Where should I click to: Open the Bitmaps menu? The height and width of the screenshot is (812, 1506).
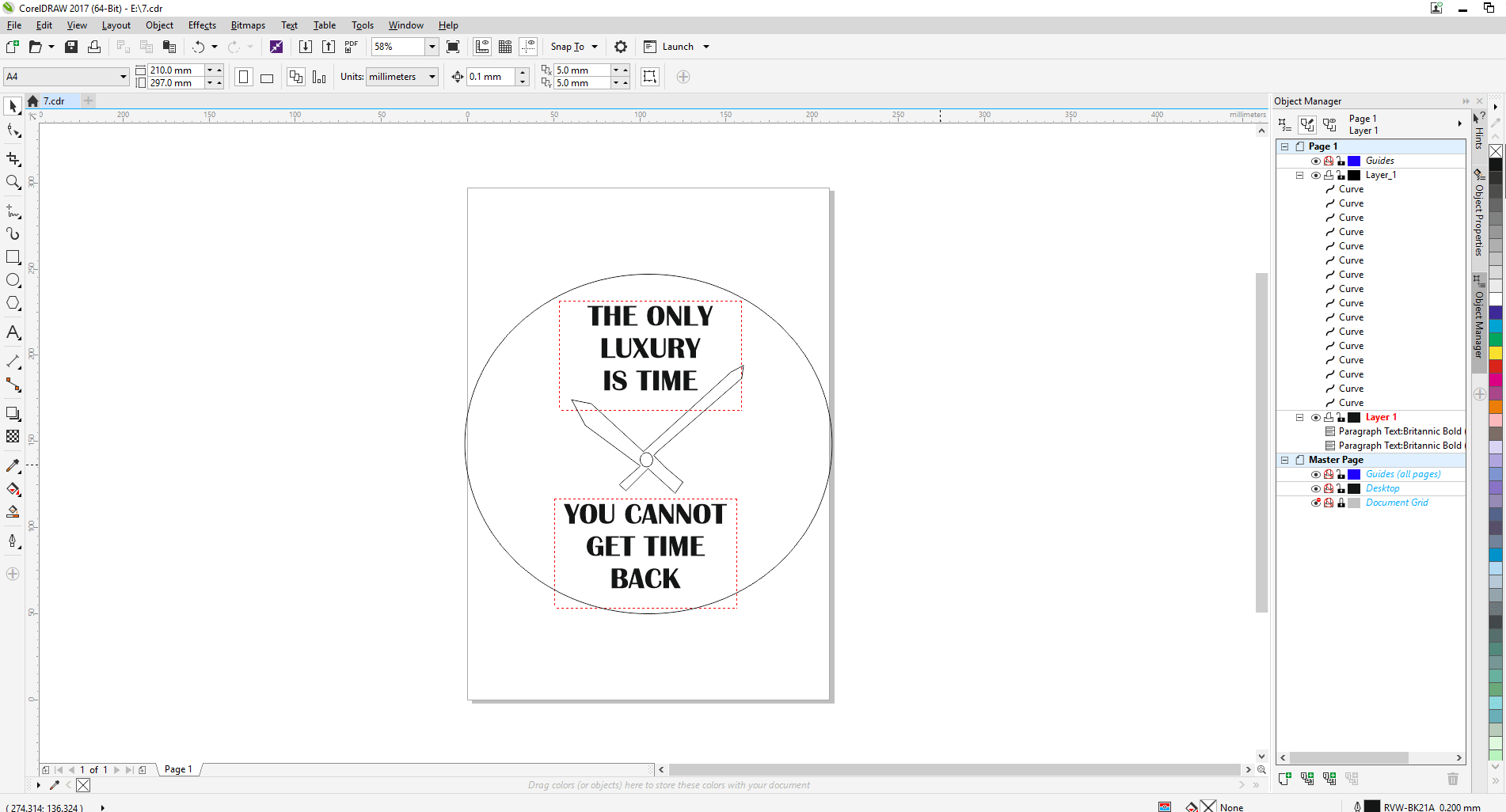(248, 25)
